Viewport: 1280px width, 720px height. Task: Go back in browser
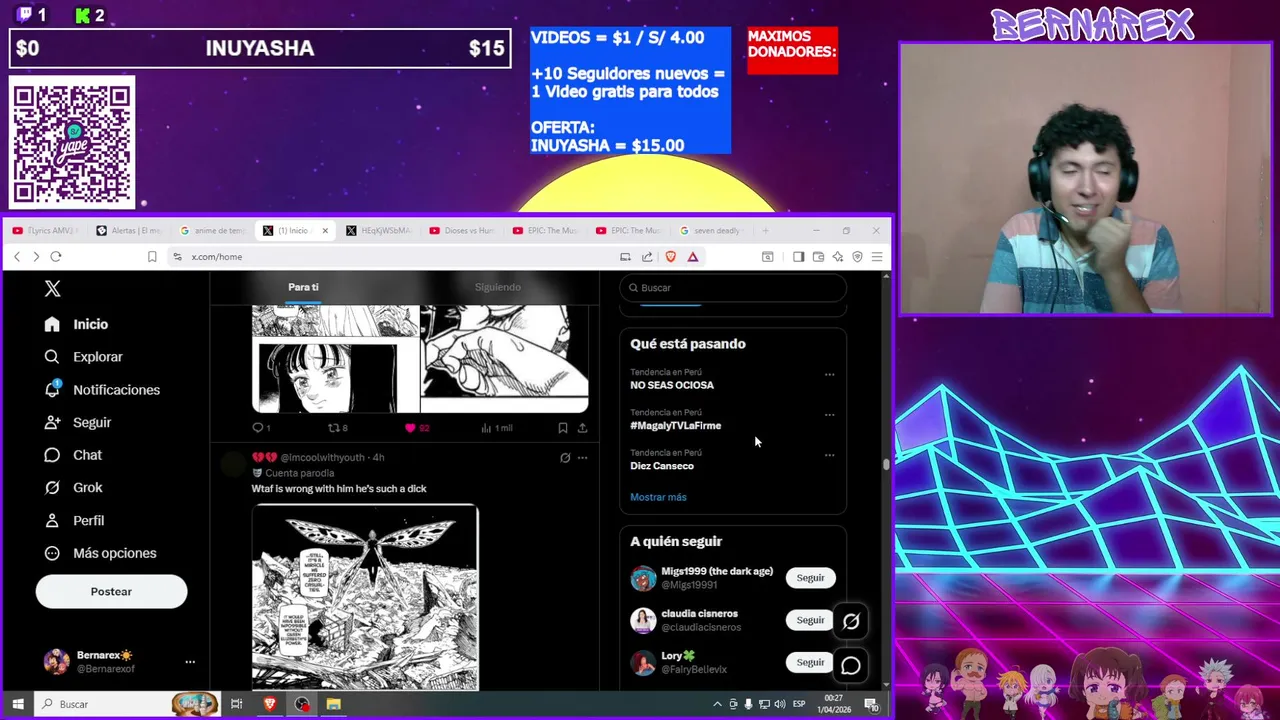(x=17, y=257)
